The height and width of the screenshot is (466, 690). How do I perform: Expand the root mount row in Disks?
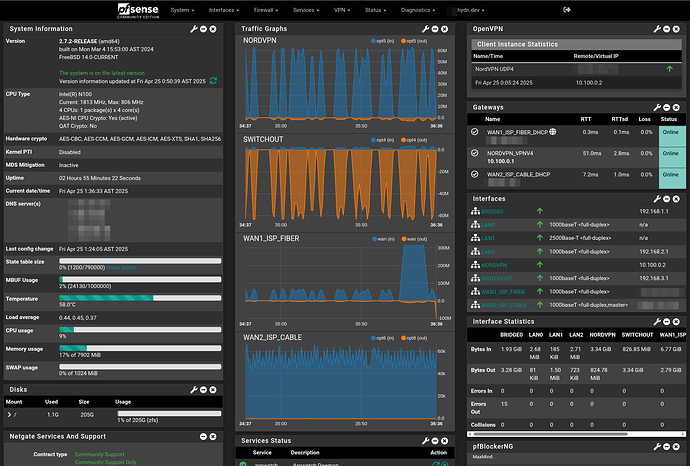point(9,415)
